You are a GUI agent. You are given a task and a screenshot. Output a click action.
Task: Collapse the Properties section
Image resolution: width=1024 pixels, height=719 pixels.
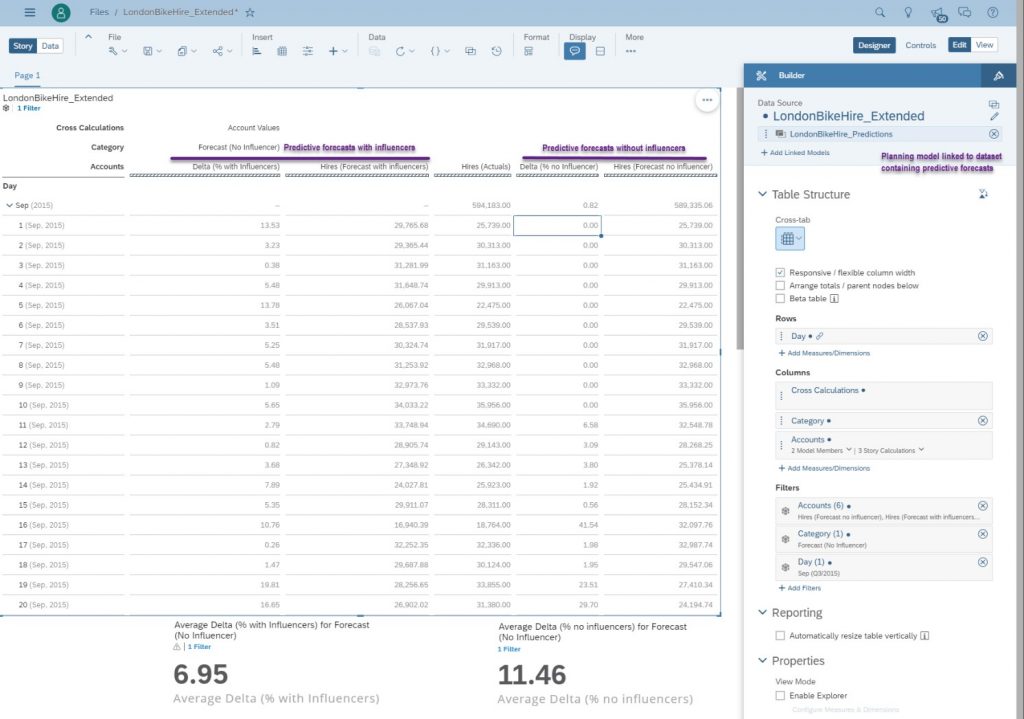(762, 661)
